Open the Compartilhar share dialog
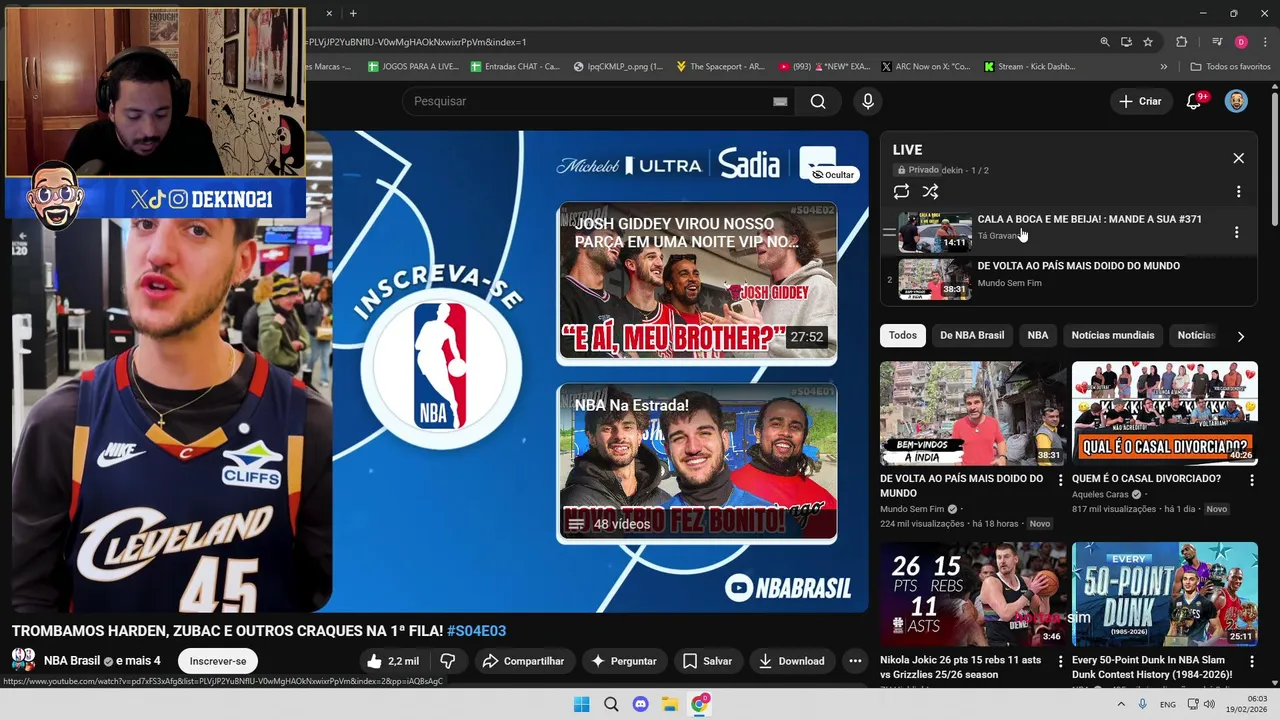The image size is (1280, 720). pyautogui.click(x=523, y=661)
